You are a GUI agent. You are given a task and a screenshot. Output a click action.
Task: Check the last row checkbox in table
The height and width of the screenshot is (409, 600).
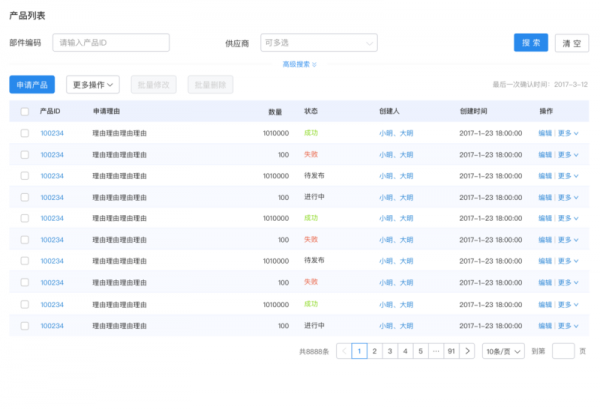[25, 326]
